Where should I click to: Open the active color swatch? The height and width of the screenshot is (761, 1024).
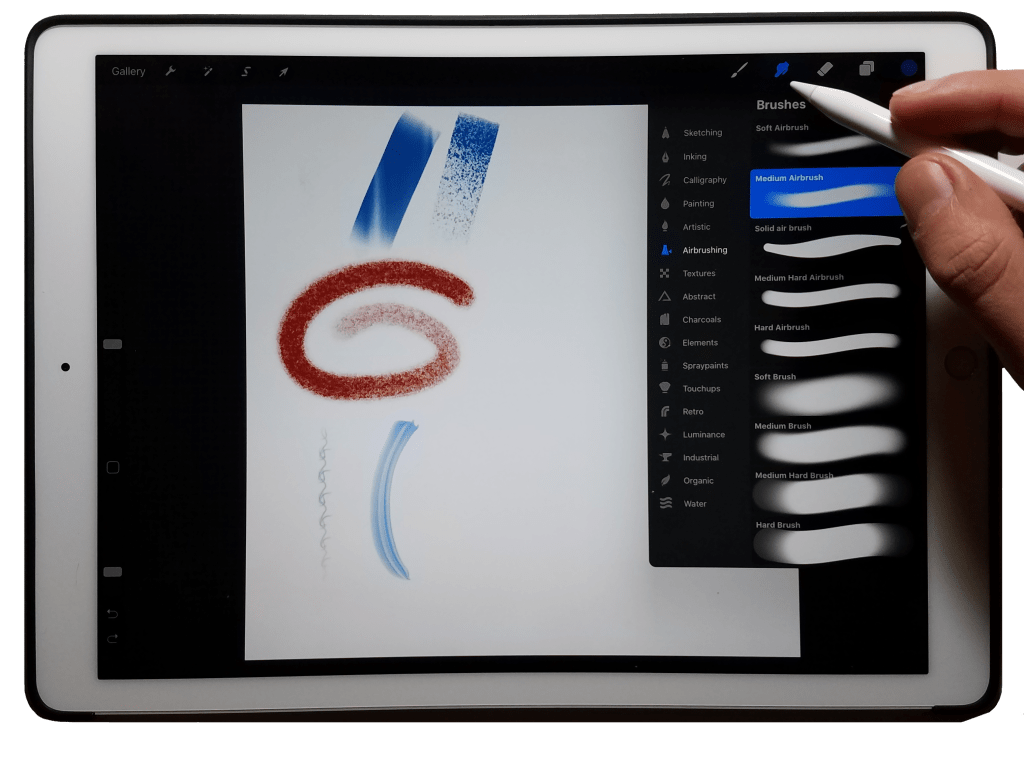908,68
